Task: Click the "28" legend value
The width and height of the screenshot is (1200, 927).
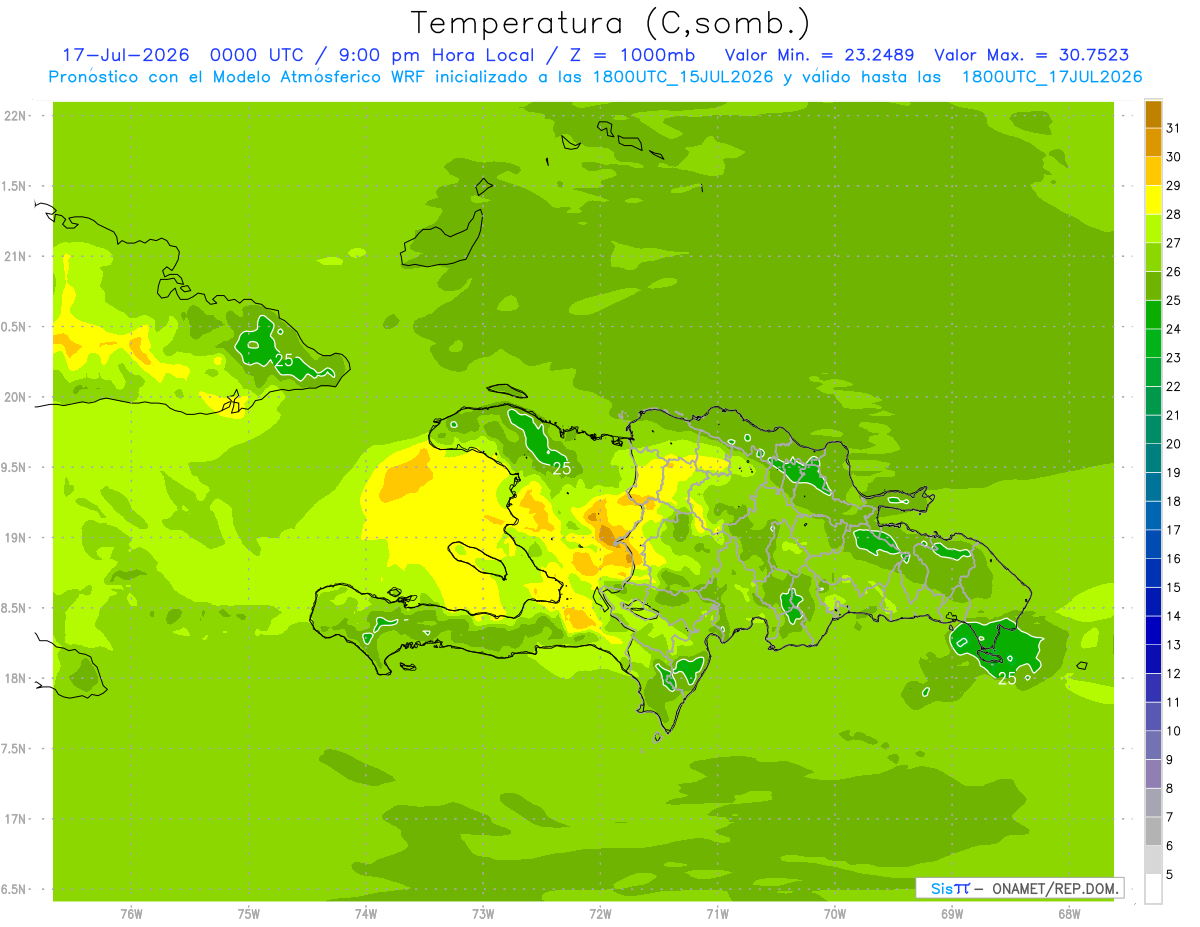Action: 1173,214
